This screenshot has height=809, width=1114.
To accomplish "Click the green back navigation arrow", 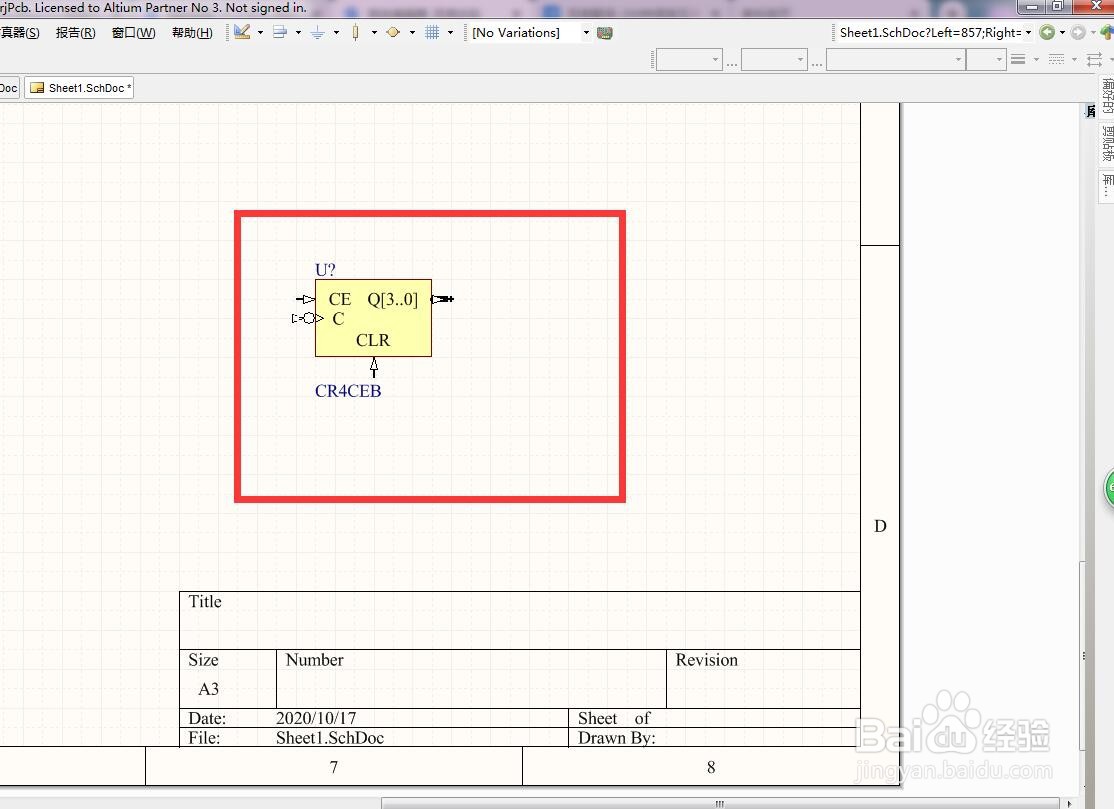I will [1047, 32].
